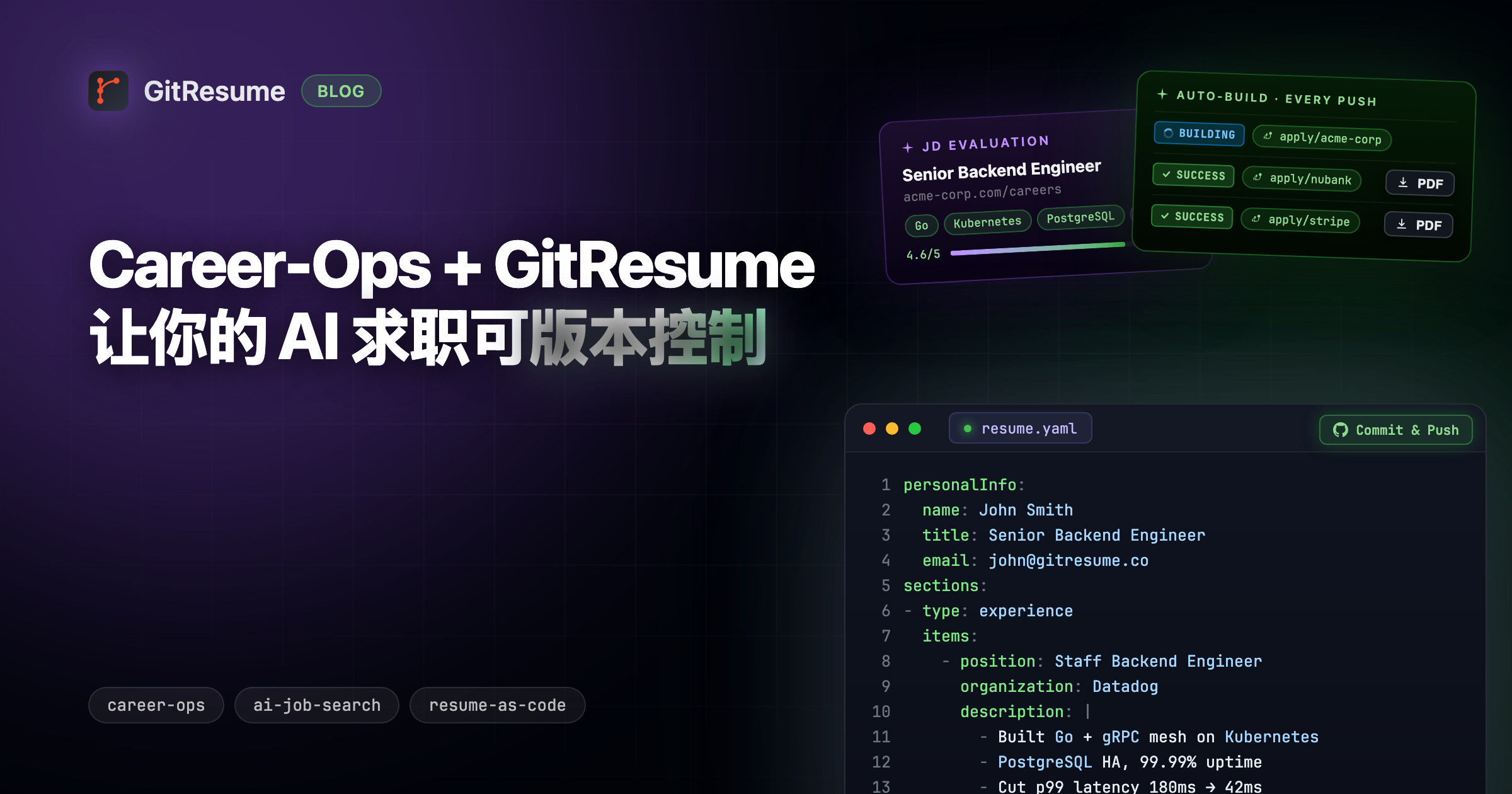Image resolution: width=1512 pixels, height=794 pixels.
Task: Click sparkle icon beside AUTO-BUILD heading
Action: click(x=1162, y=94)
